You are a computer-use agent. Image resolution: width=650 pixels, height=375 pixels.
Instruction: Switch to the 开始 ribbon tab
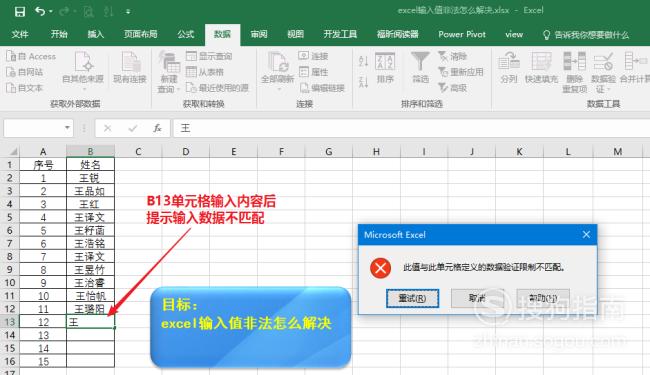59,34
